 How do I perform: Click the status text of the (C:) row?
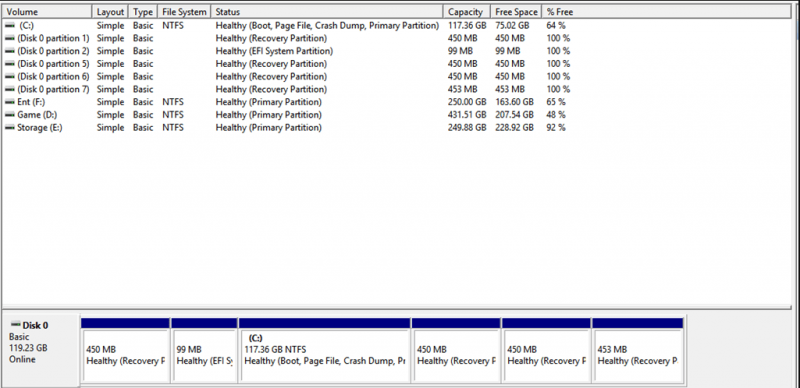(327, 26)
